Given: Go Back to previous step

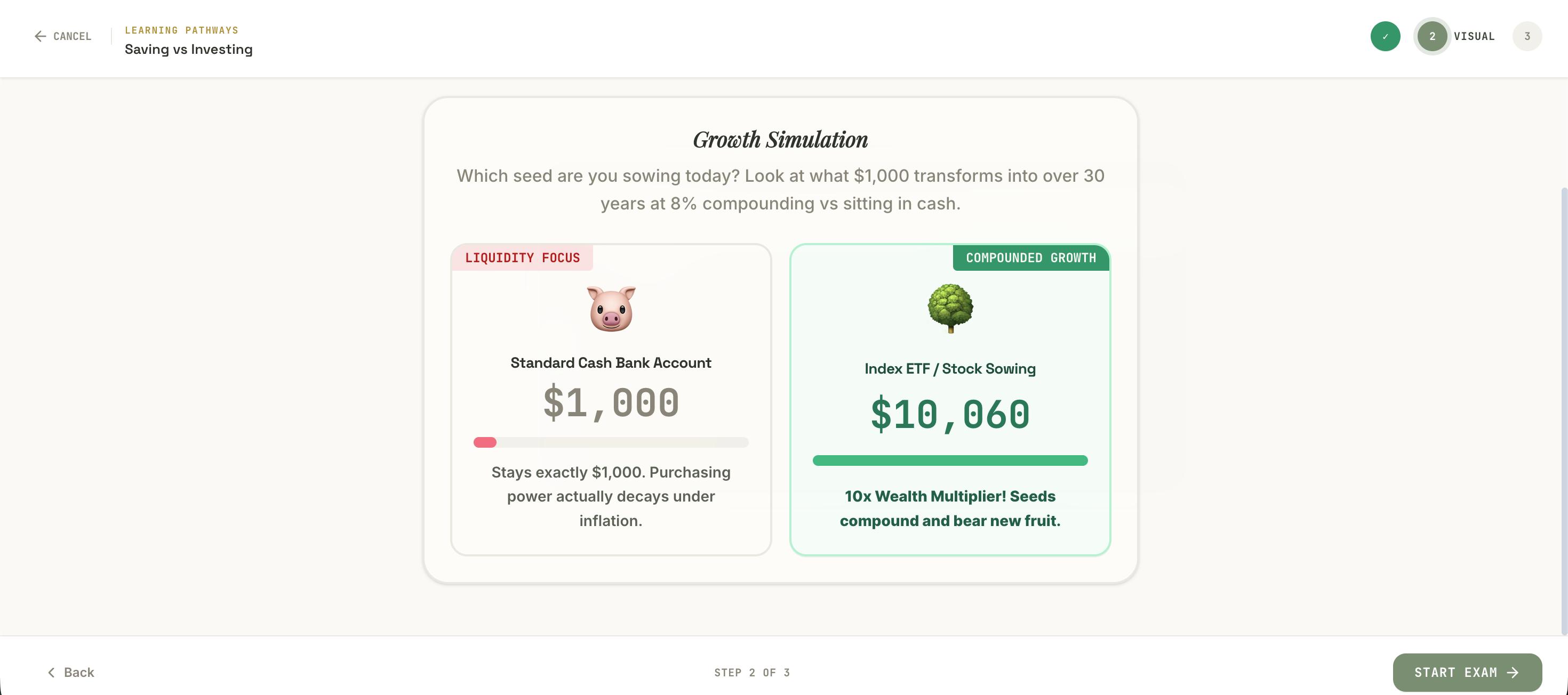Looking at the screenshot, I should (70, 673).
